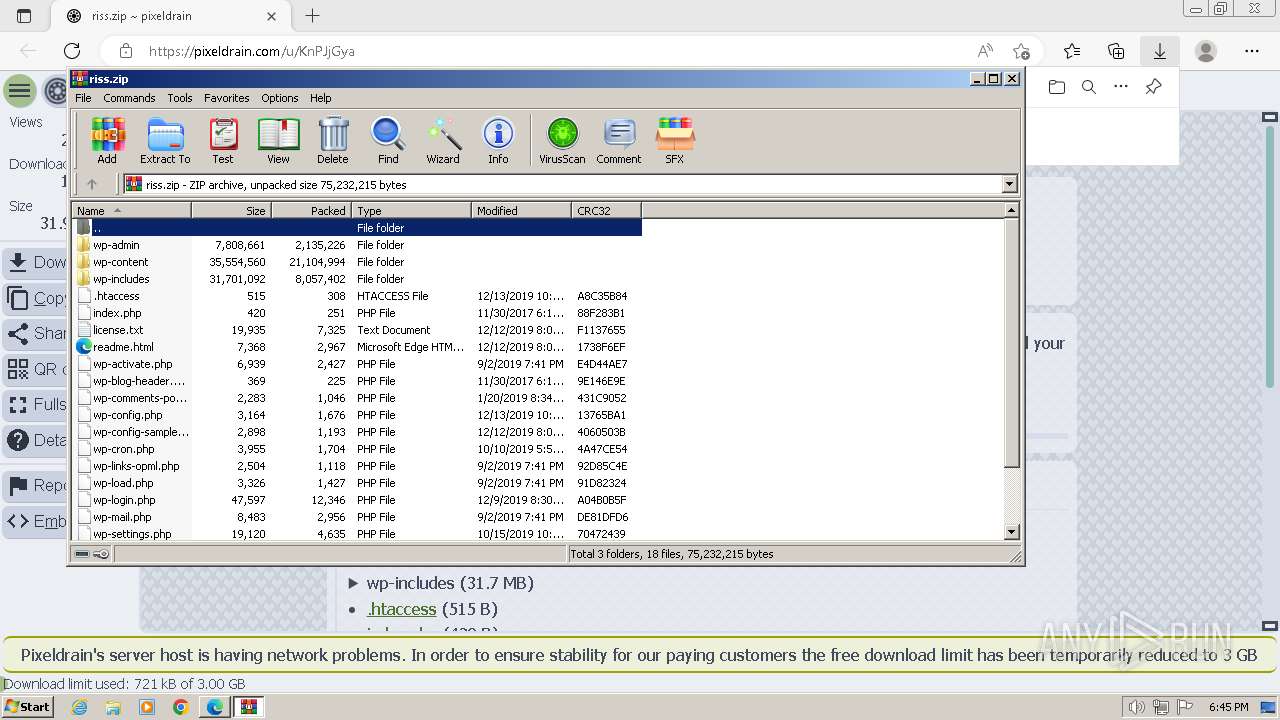This screenshot has height=720, width=1280.
Task: Open Edge Settings and more ellipsis
Action: [1252, 51]
